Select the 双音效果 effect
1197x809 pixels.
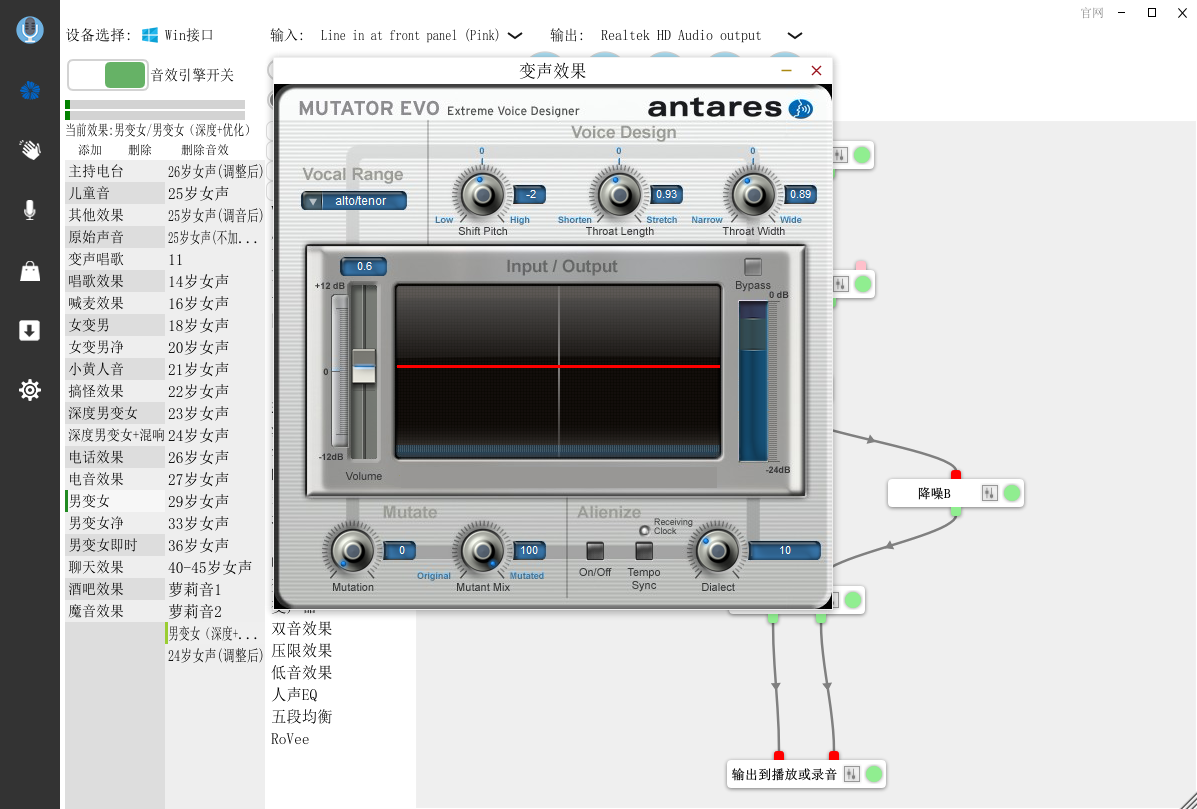pos(302,629)
